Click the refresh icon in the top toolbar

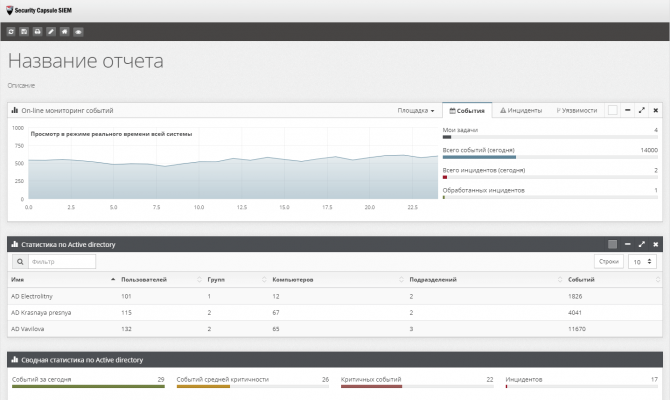tap(11, 32)
